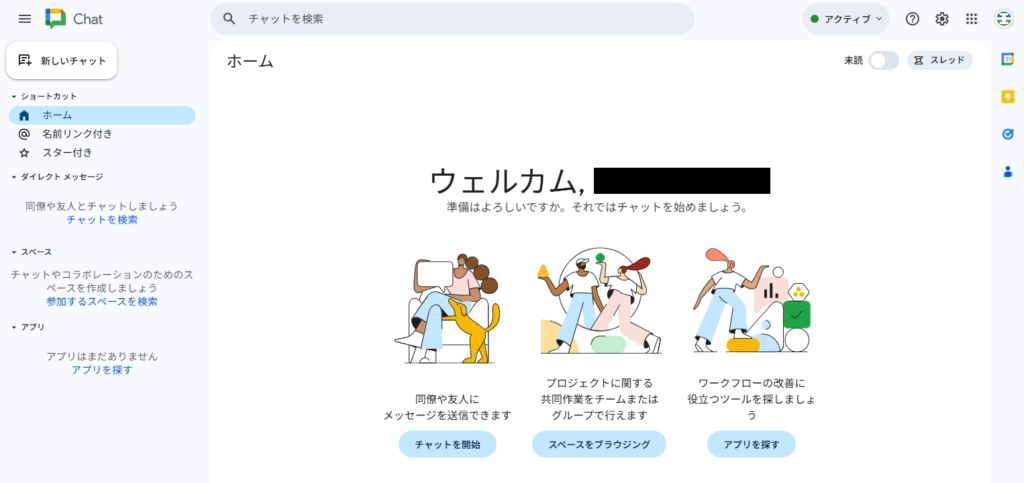Click the 新しいチャット button

coord(62,61)
